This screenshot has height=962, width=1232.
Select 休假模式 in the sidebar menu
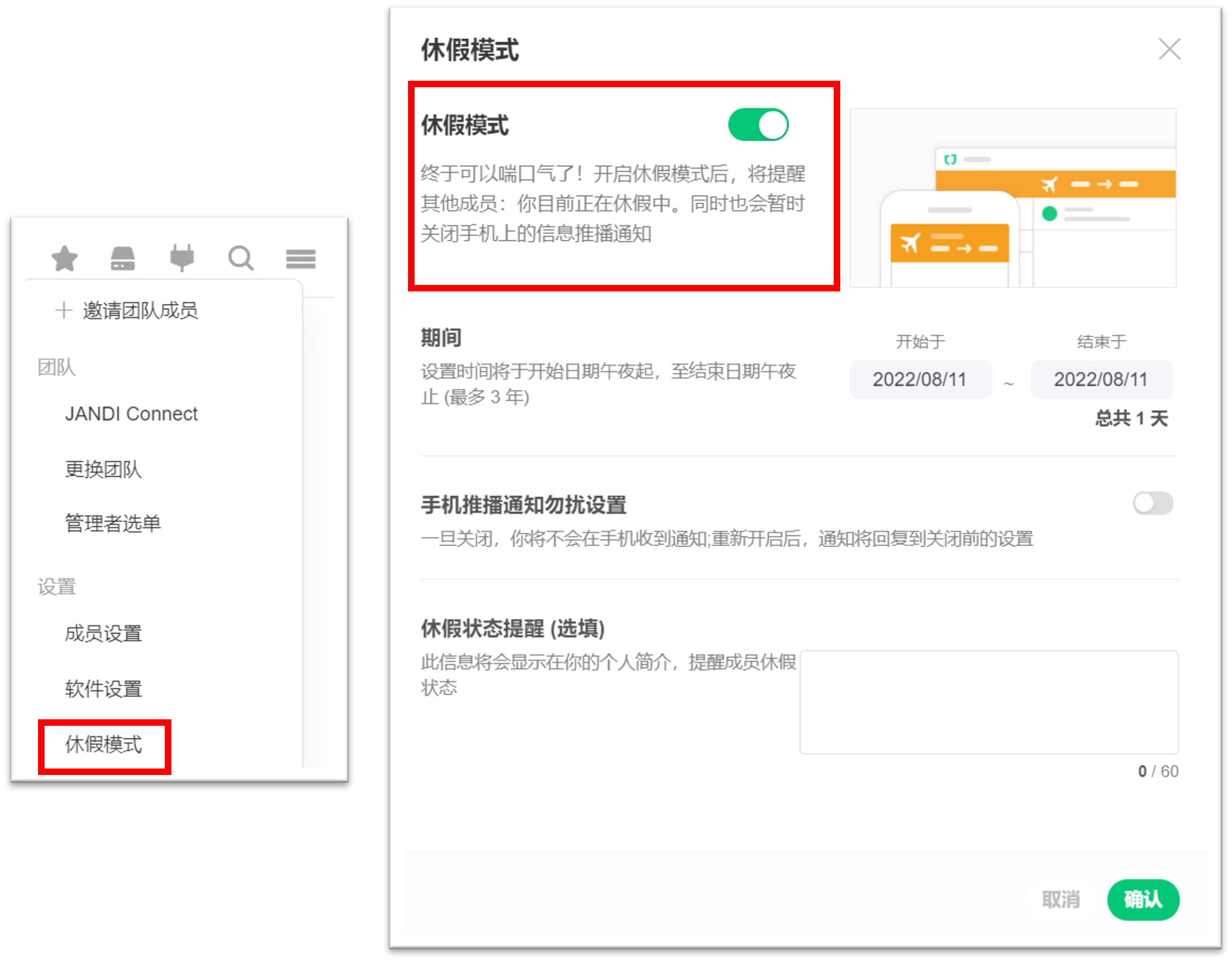click(x=104, y=744)
